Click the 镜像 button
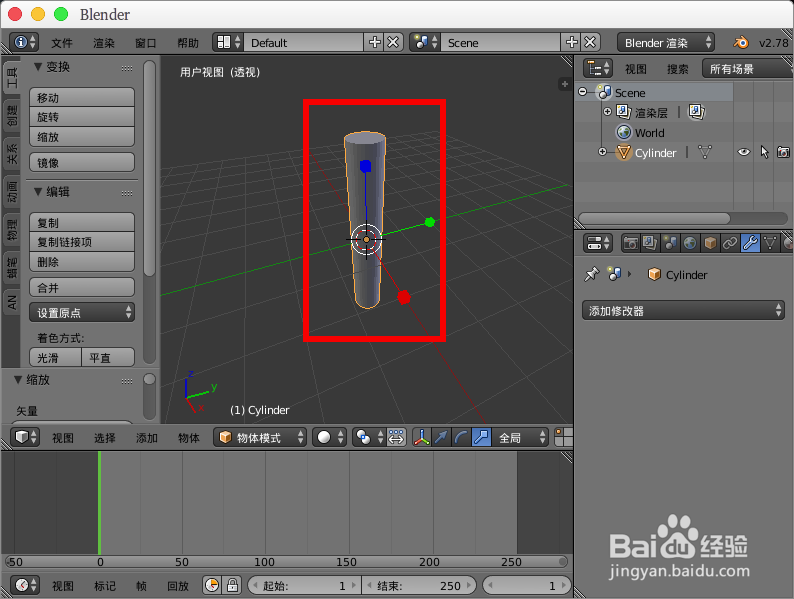Viewport: 794px width, 599px height. 82,163
